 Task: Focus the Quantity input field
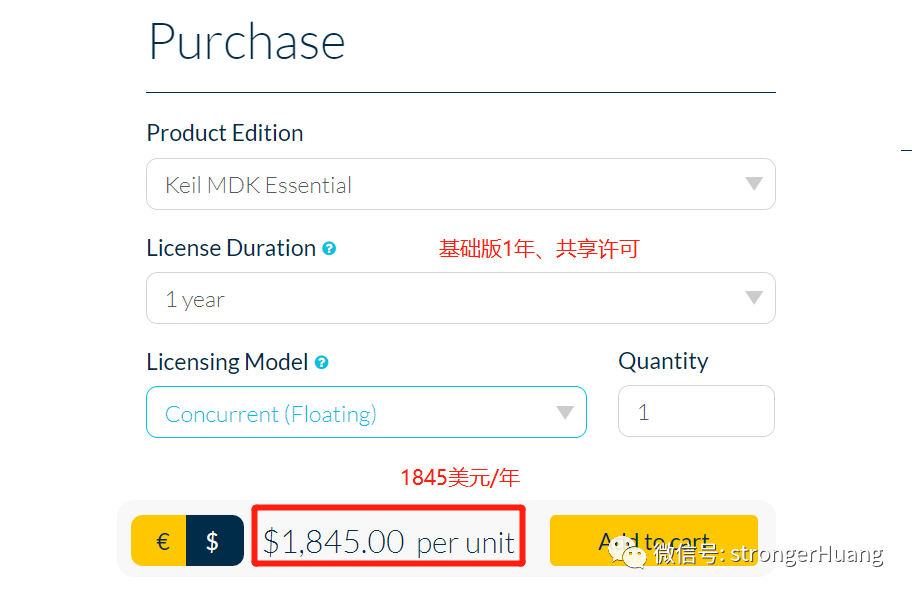tap(696, 411)
